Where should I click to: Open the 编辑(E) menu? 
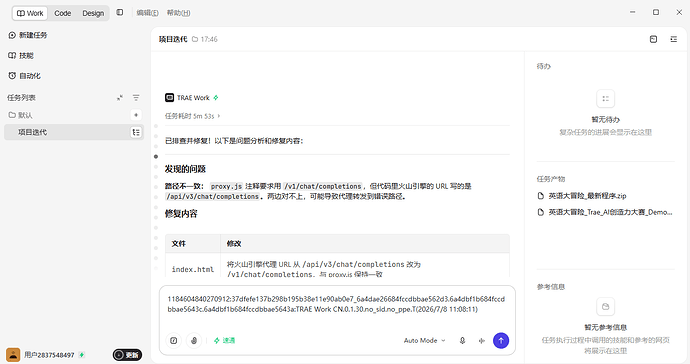coord(147,13)
